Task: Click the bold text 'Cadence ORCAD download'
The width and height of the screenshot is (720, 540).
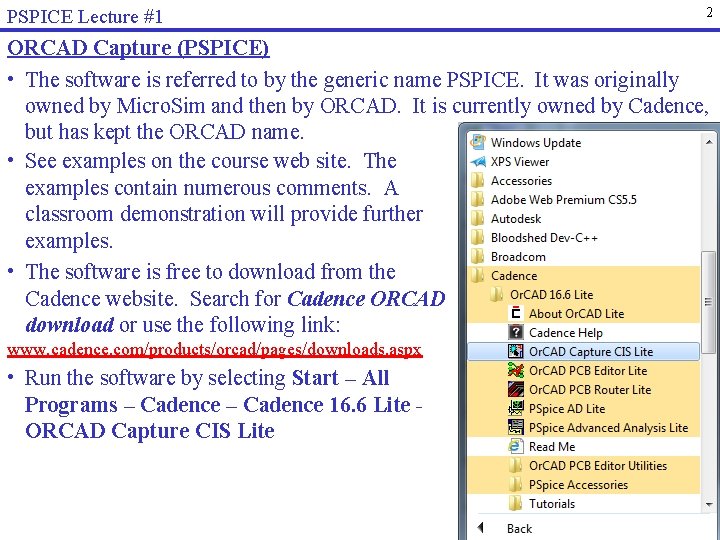Action: tap(235, 312)
